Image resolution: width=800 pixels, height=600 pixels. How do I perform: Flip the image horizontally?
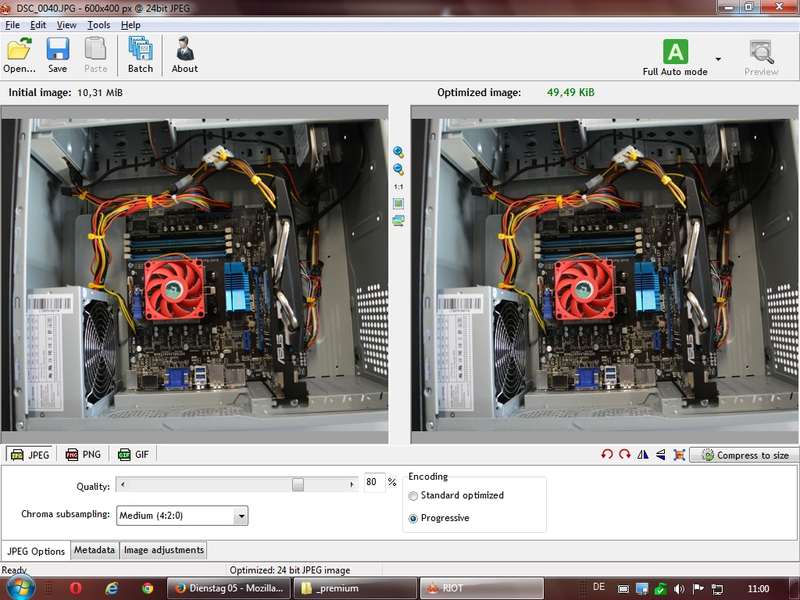pos(643,454)
